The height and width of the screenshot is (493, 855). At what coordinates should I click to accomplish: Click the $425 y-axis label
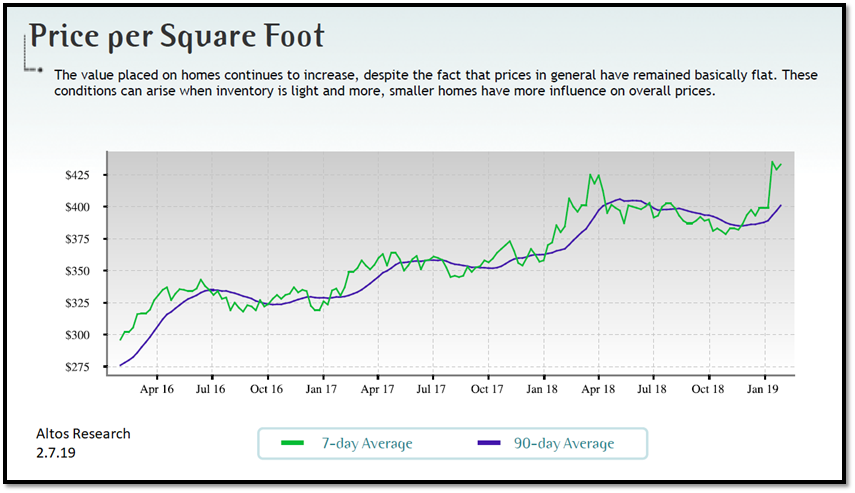77,175
